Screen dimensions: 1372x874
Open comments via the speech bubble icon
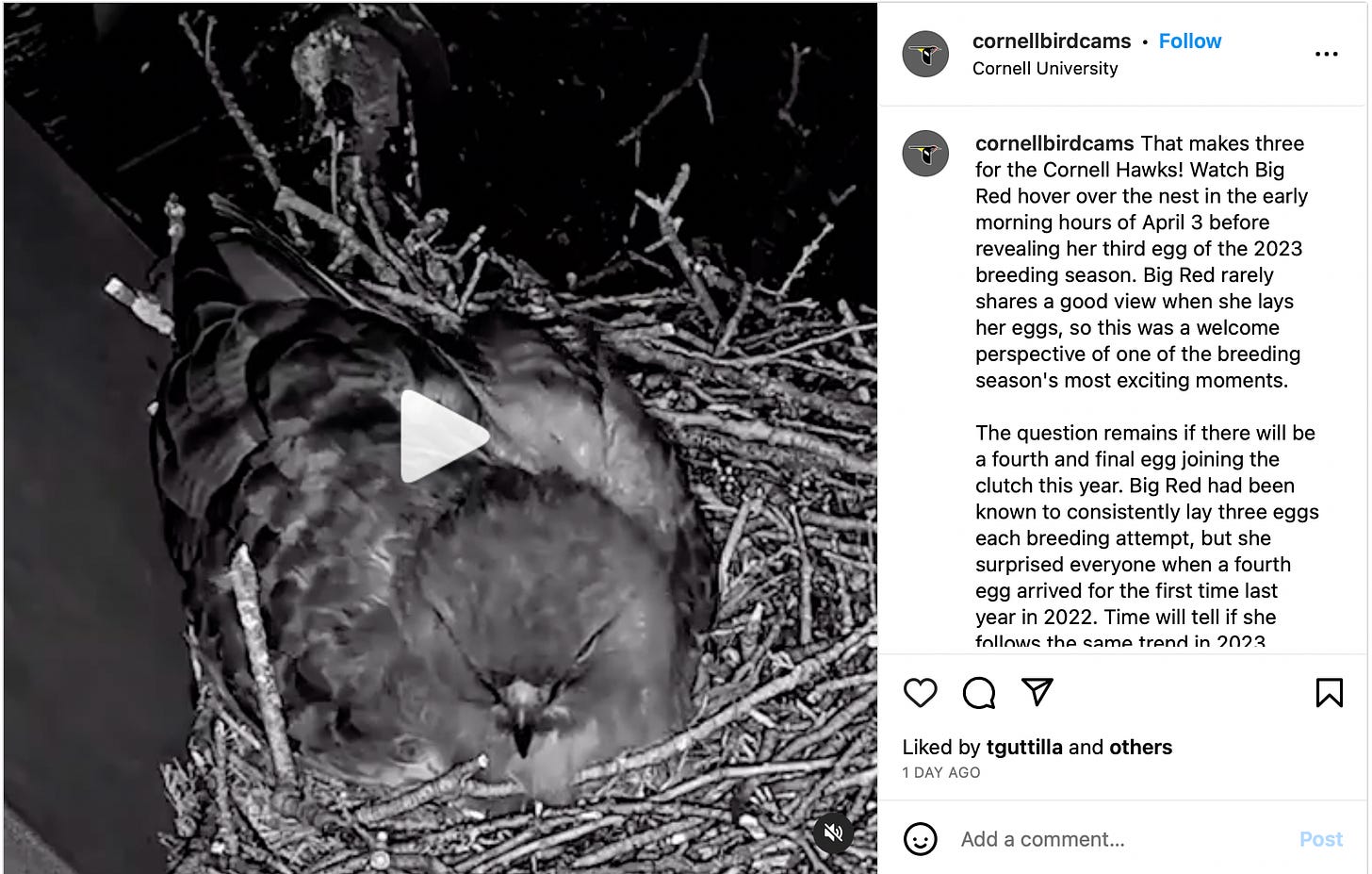979,693
